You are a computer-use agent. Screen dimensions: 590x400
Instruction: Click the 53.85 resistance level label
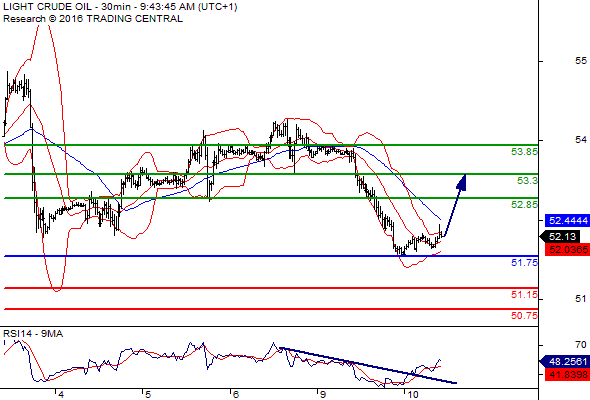tap(524, 152)
